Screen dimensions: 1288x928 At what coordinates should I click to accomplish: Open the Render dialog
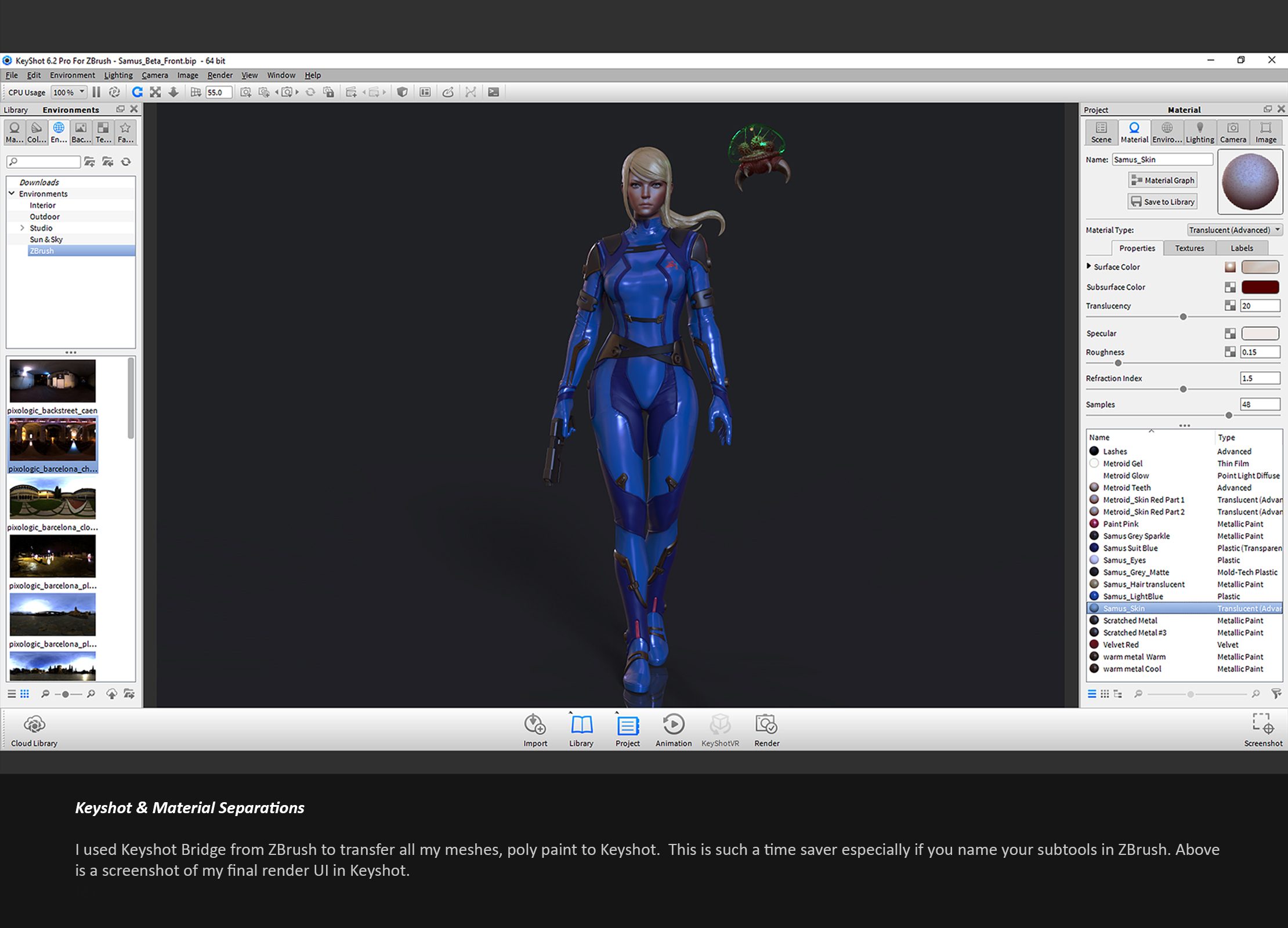pos(766,731)
